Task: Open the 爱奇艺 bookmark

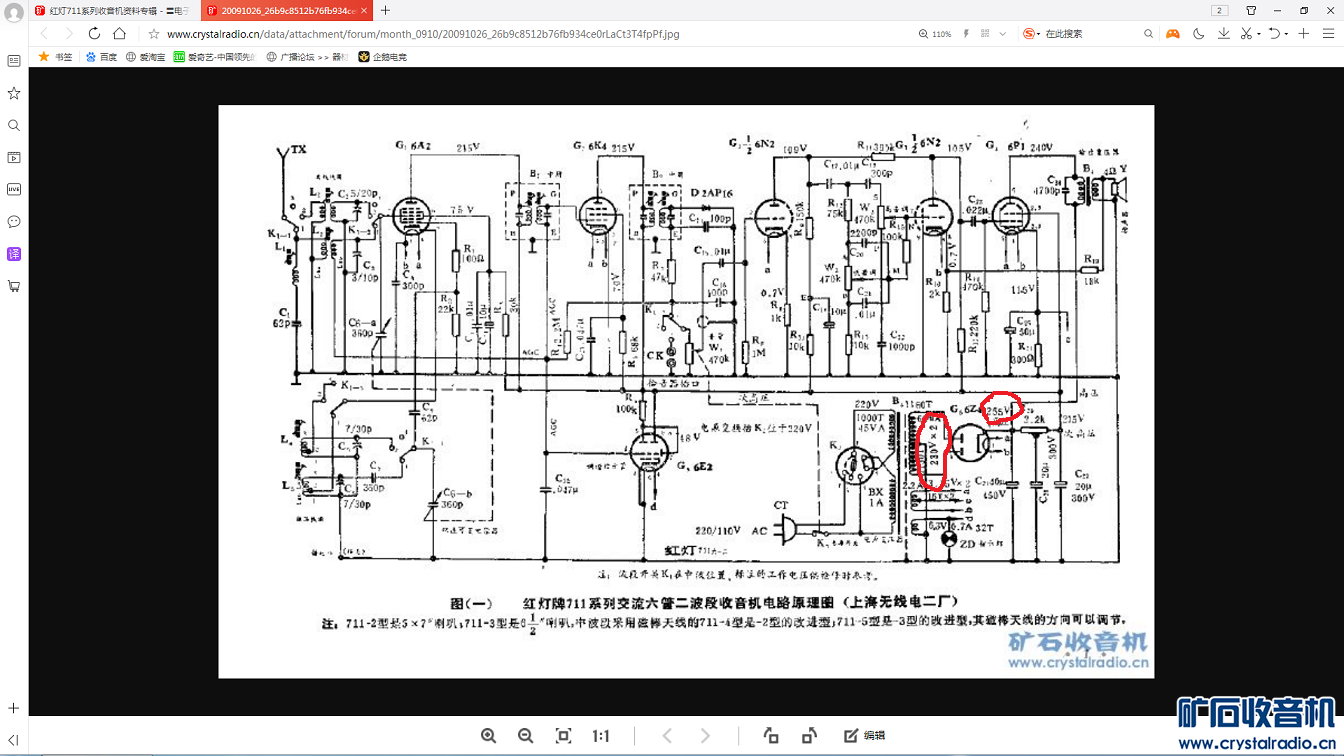Action: pyautogui.click(x=214, y=57)
